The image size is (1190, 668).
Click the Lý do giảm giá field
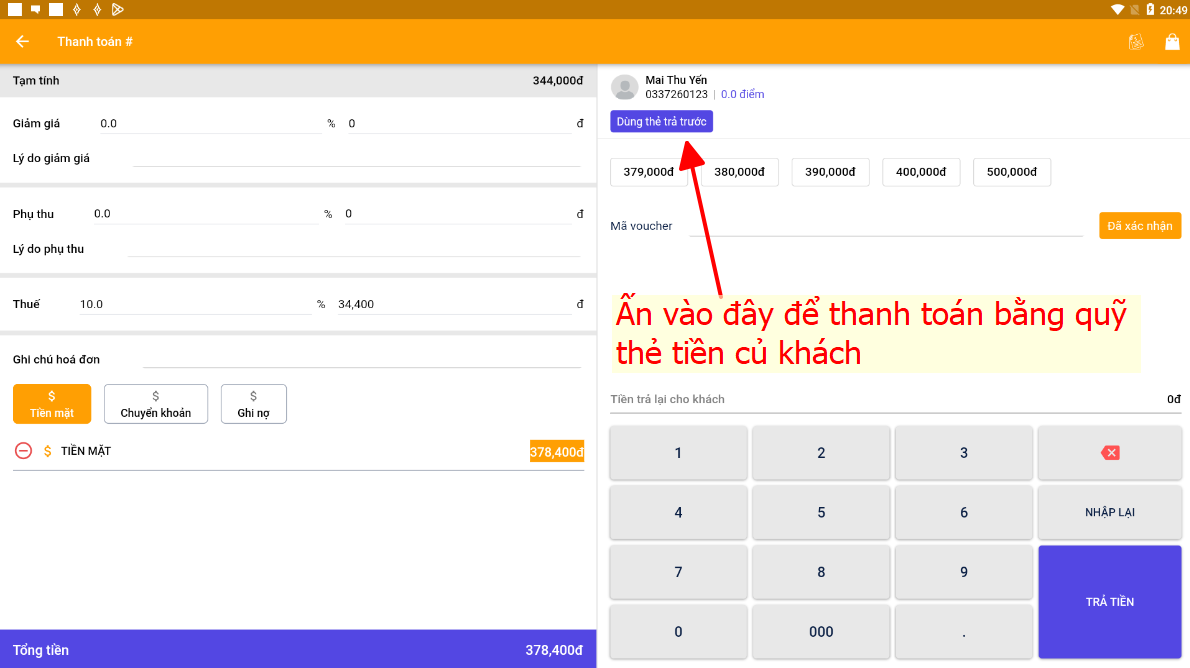coord(355,158)
